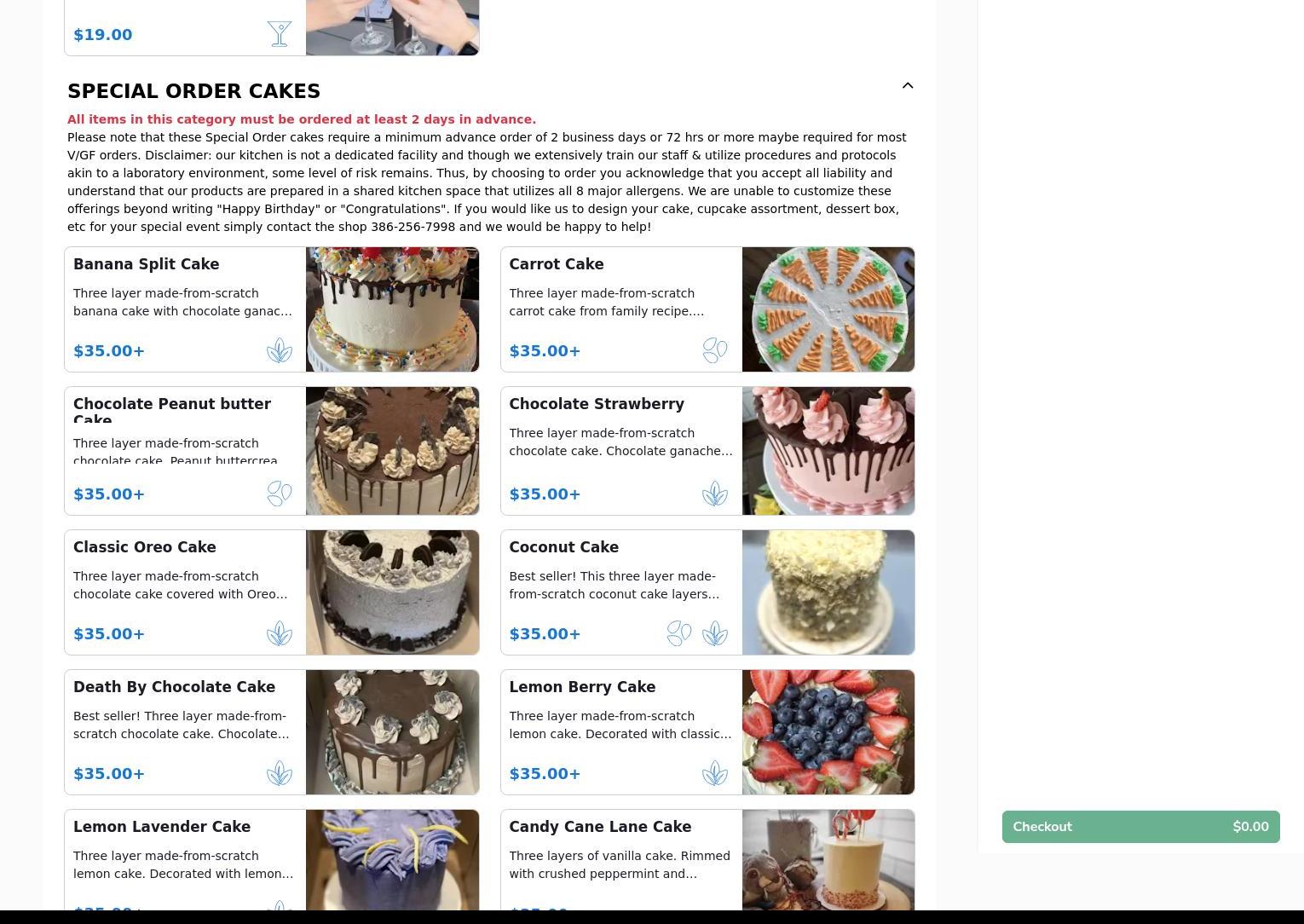1304x924 pixels.
Task: Click the nut icon on Chocolate Peanut butter Cake
Action: (x=280, y=494)
